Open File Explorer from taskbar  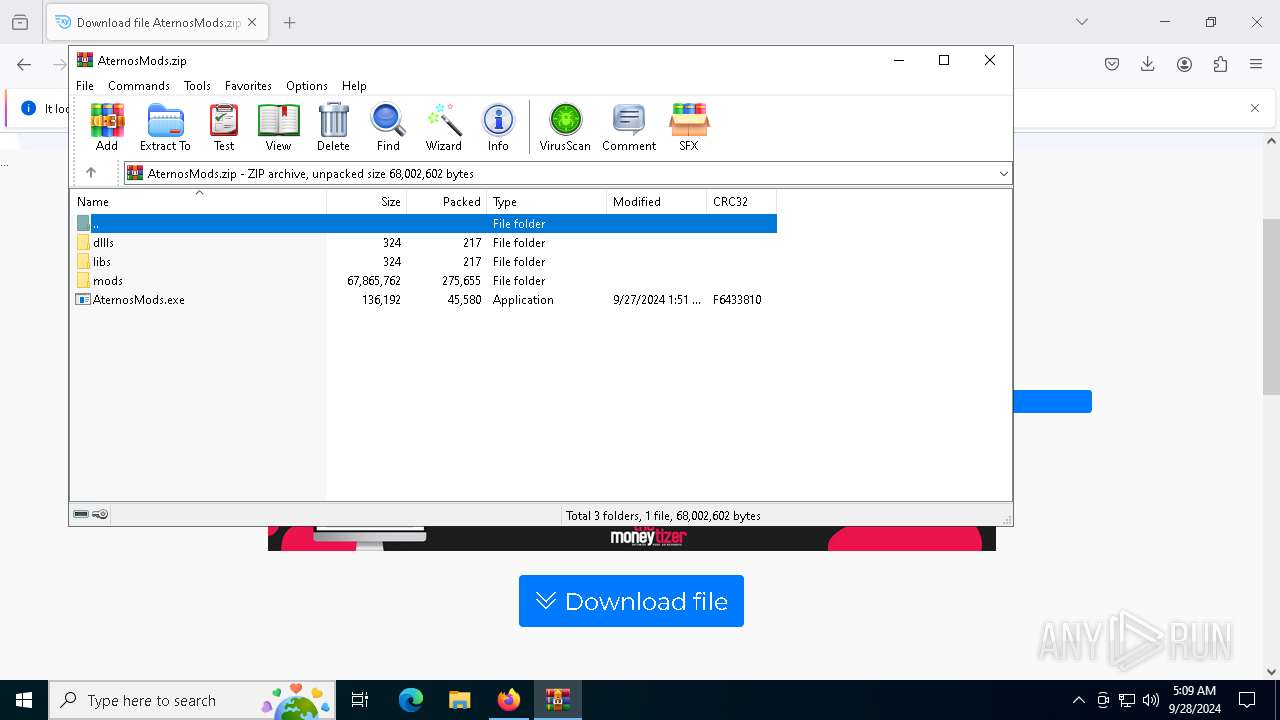click(x=460, y=700)
